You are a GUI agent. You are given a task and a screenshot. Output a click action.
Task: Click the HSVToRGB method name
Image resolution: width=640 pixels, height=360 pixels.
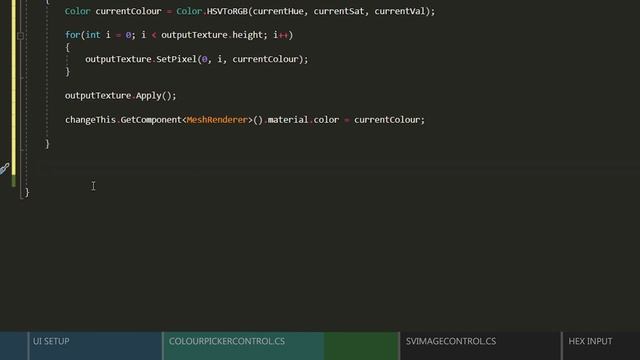point(227,11)
